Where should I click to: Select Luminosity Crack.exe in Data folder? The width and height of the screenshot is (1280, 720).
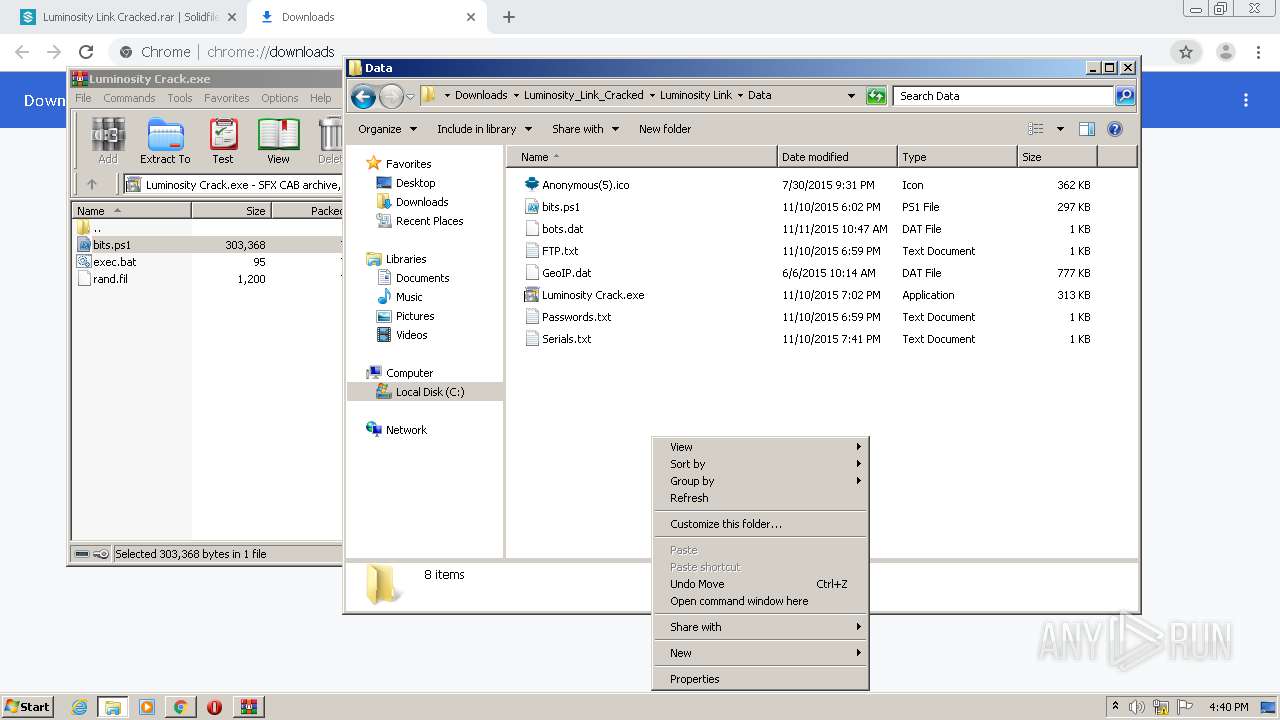pos(592,295)
